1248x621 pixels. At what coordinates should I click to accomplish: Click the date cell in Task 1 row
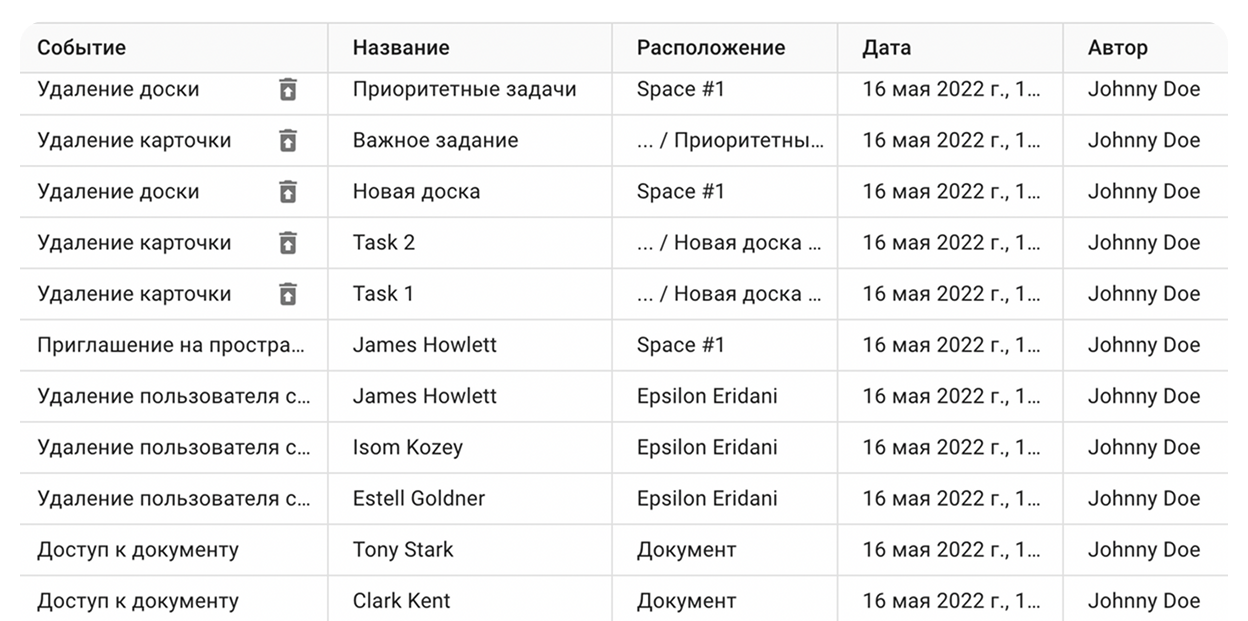click(x=951, y=294)
